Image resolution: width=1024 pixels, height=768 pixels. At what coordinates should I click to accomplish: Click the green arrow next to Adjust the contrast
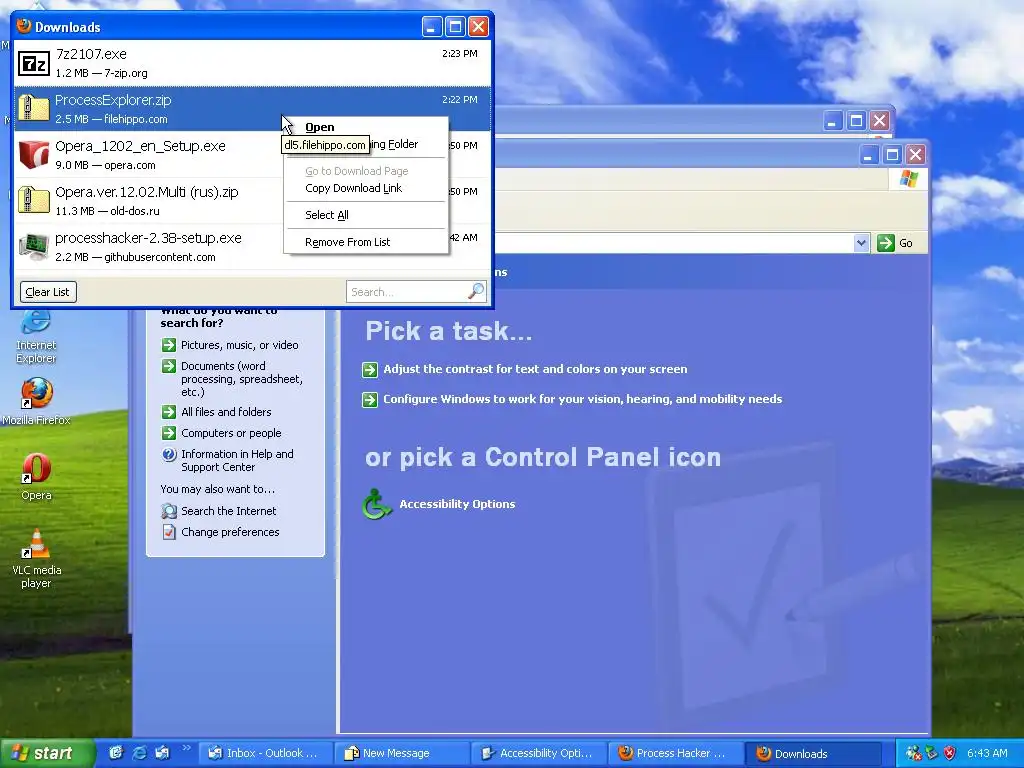pyautogui.click(x=370, y=370)
